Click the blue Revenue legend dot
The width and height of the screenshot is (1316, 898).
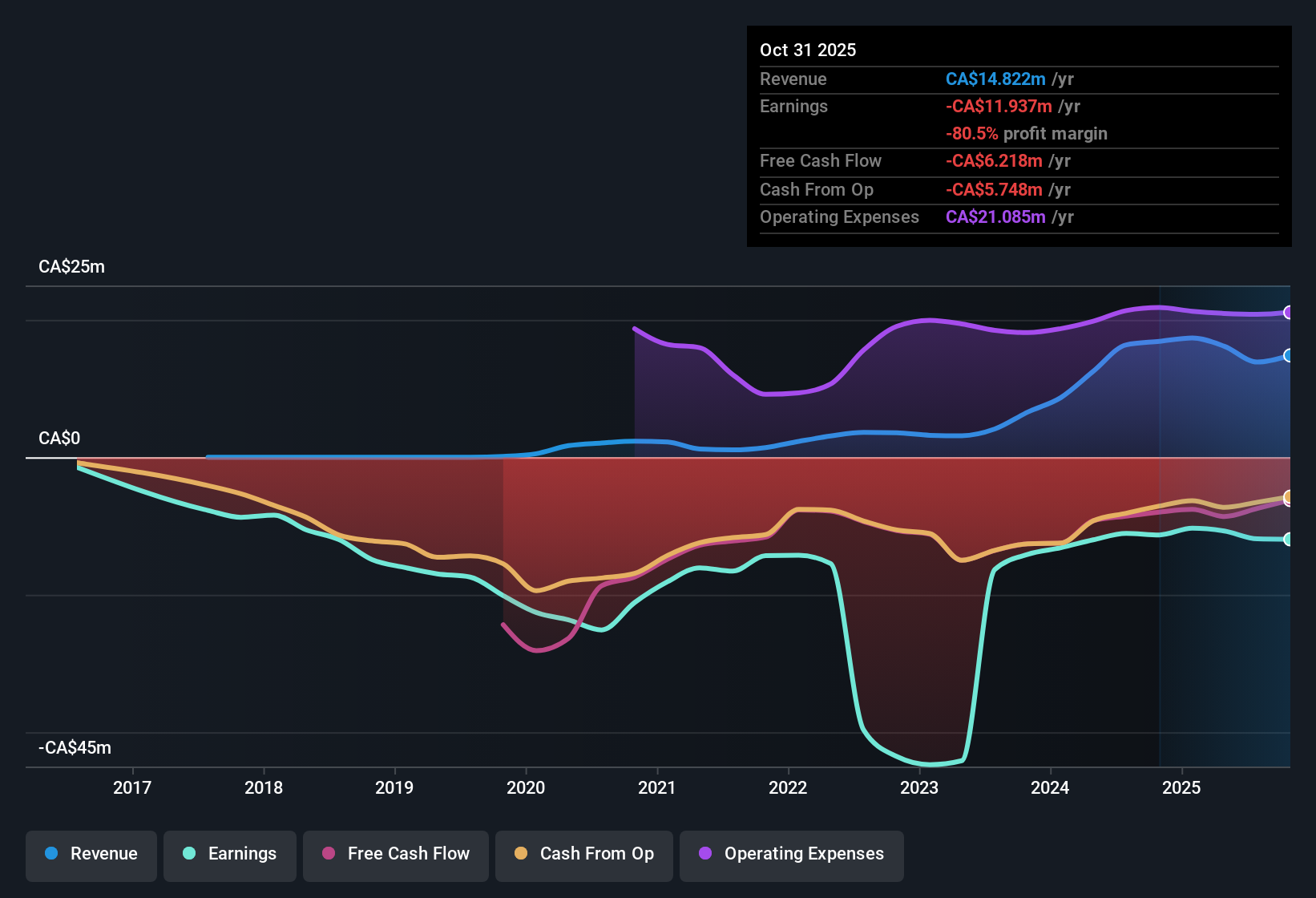click(x=50, y=855)
